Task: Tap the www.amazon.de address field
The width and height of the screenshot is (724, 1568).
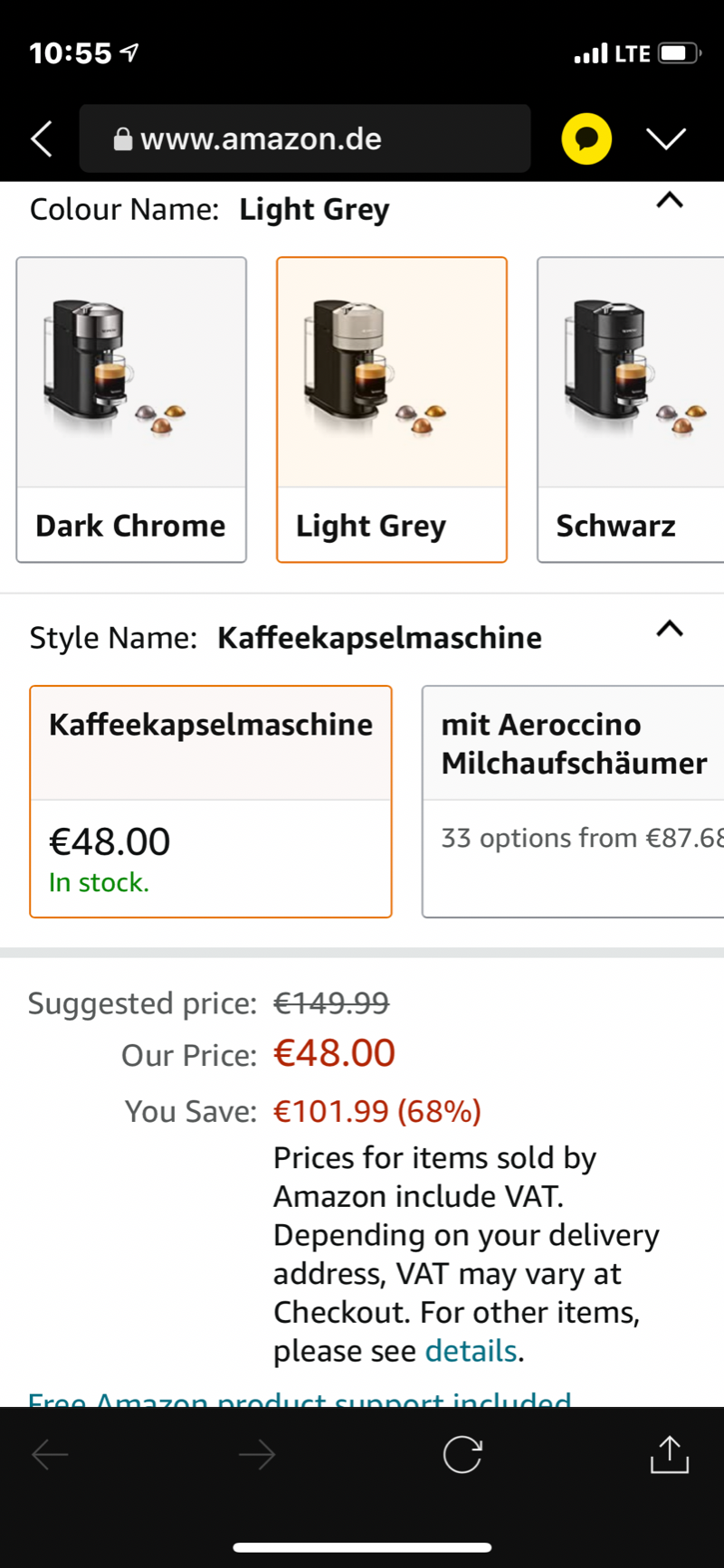Action: tap(305, 138)
